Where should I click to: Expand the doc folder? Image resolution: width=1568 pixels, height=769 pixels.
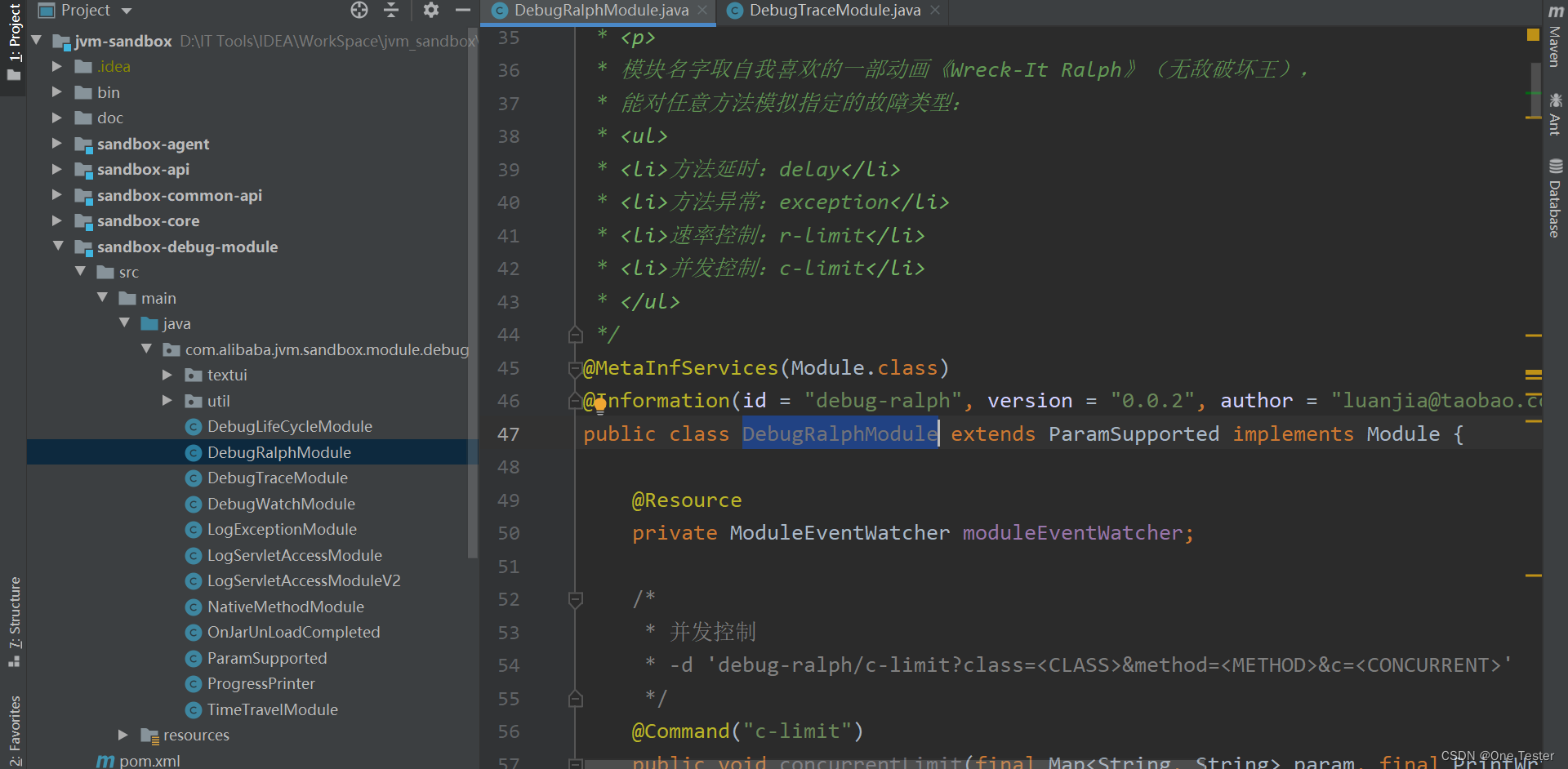(x=57, y=118)
